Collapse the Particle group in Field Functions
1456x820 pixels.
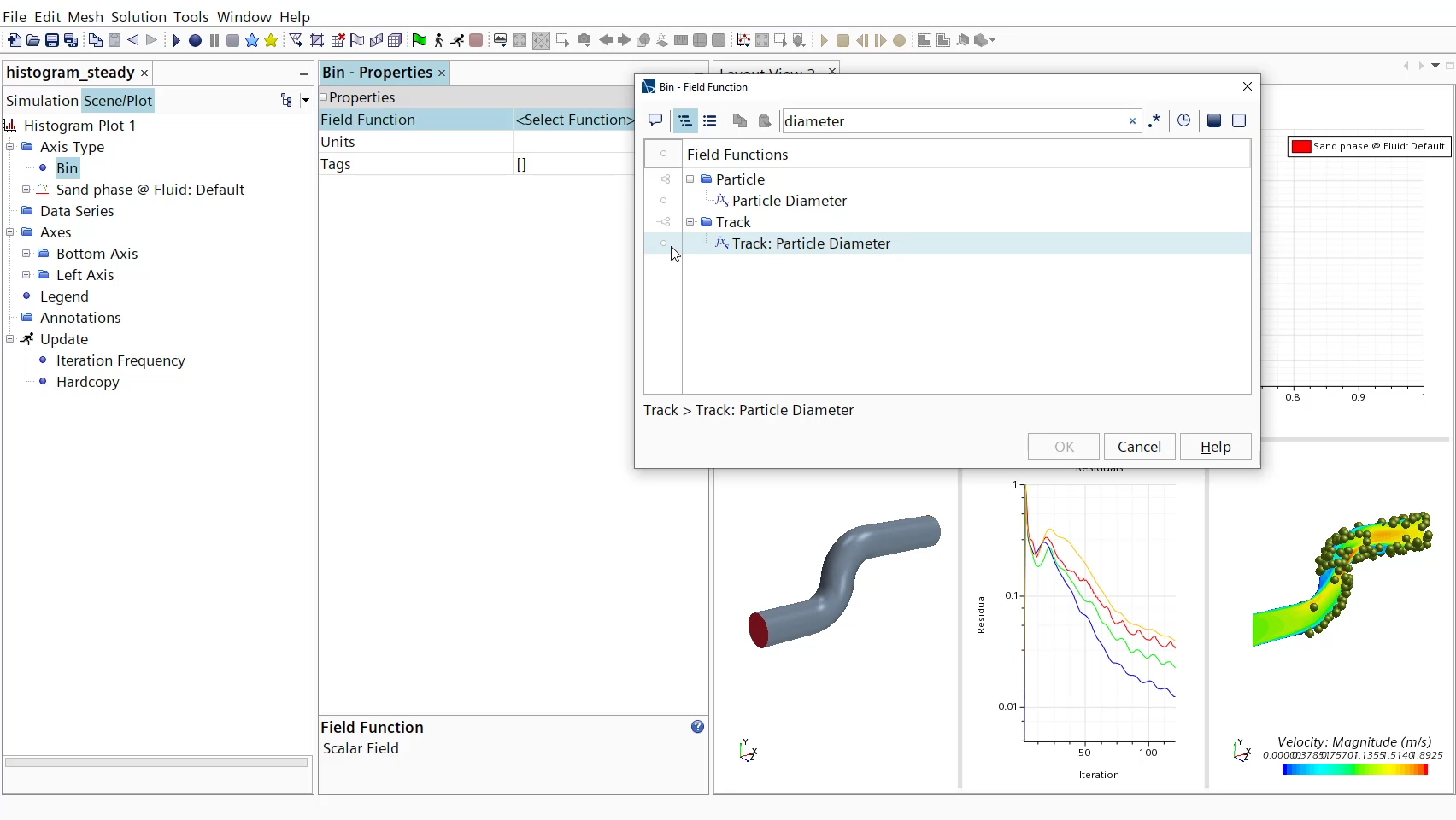690,179
